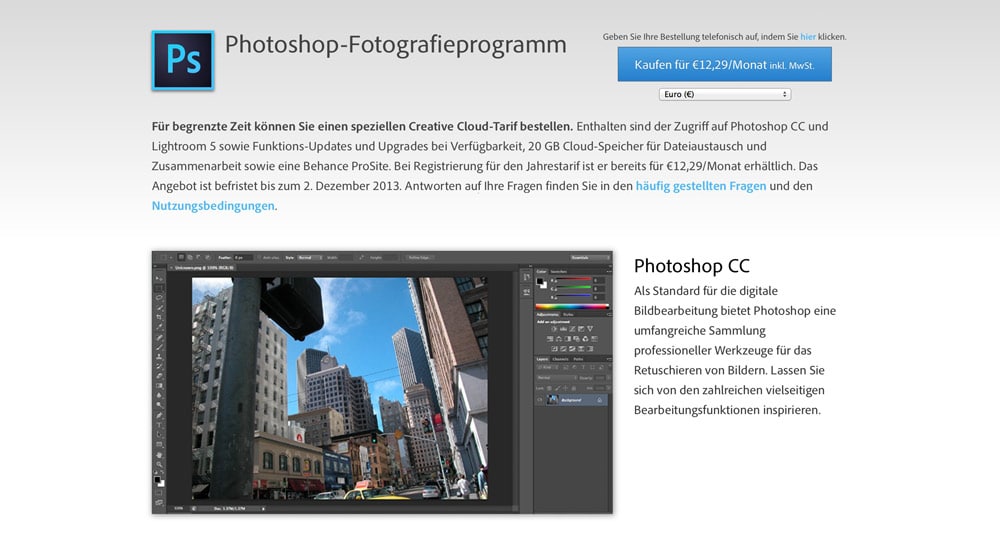The height and width of the screenshot is (536, 1000).
Task: Add a Brightness/Contrast adjustment
Action: point(554,329)
